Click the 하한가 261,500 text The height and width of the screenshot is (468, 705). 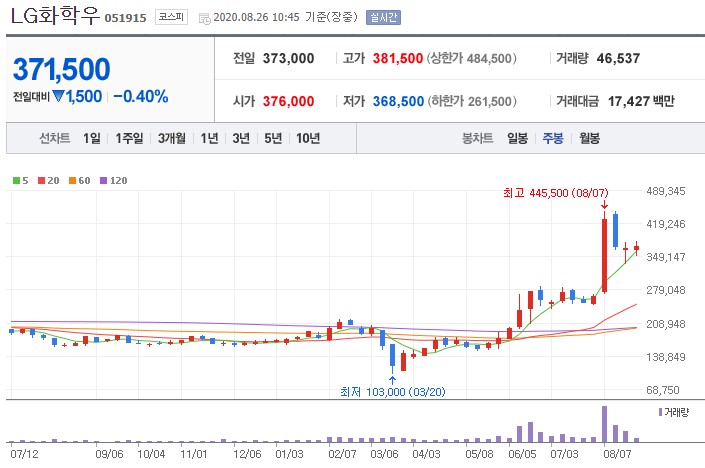(472, 101)
